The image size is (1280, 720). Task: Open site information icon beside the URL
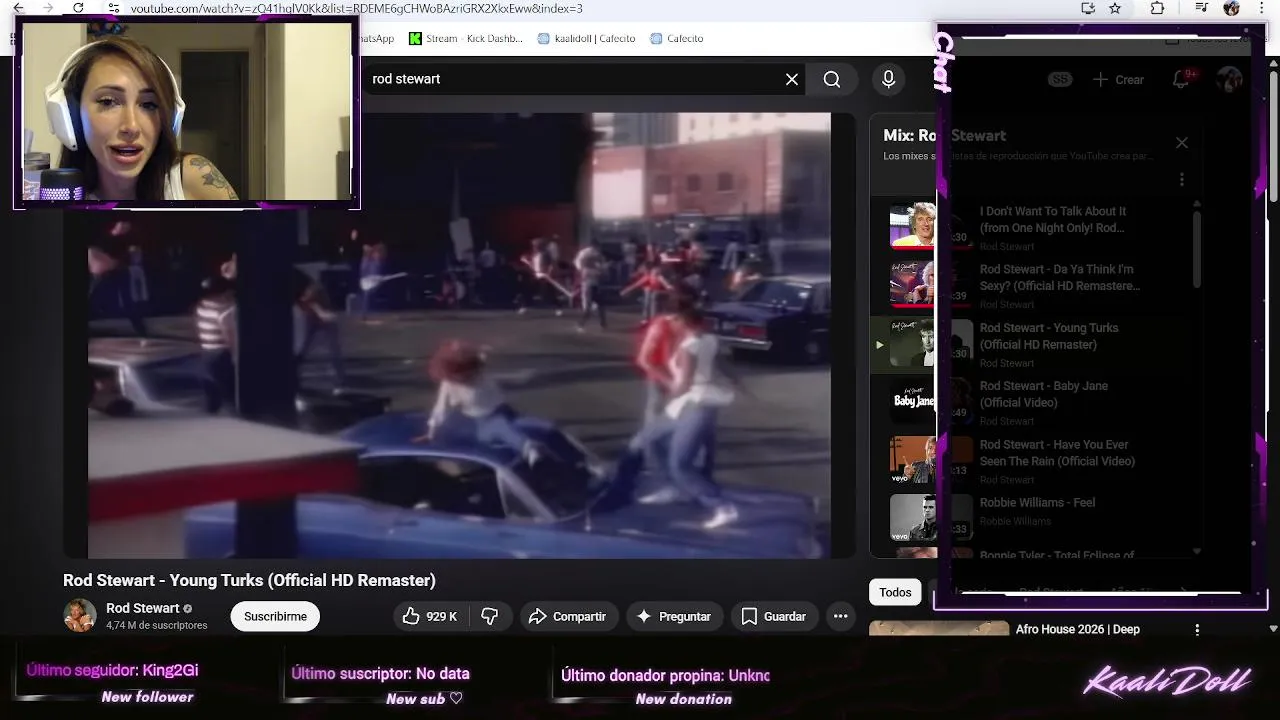pos(114,8)
